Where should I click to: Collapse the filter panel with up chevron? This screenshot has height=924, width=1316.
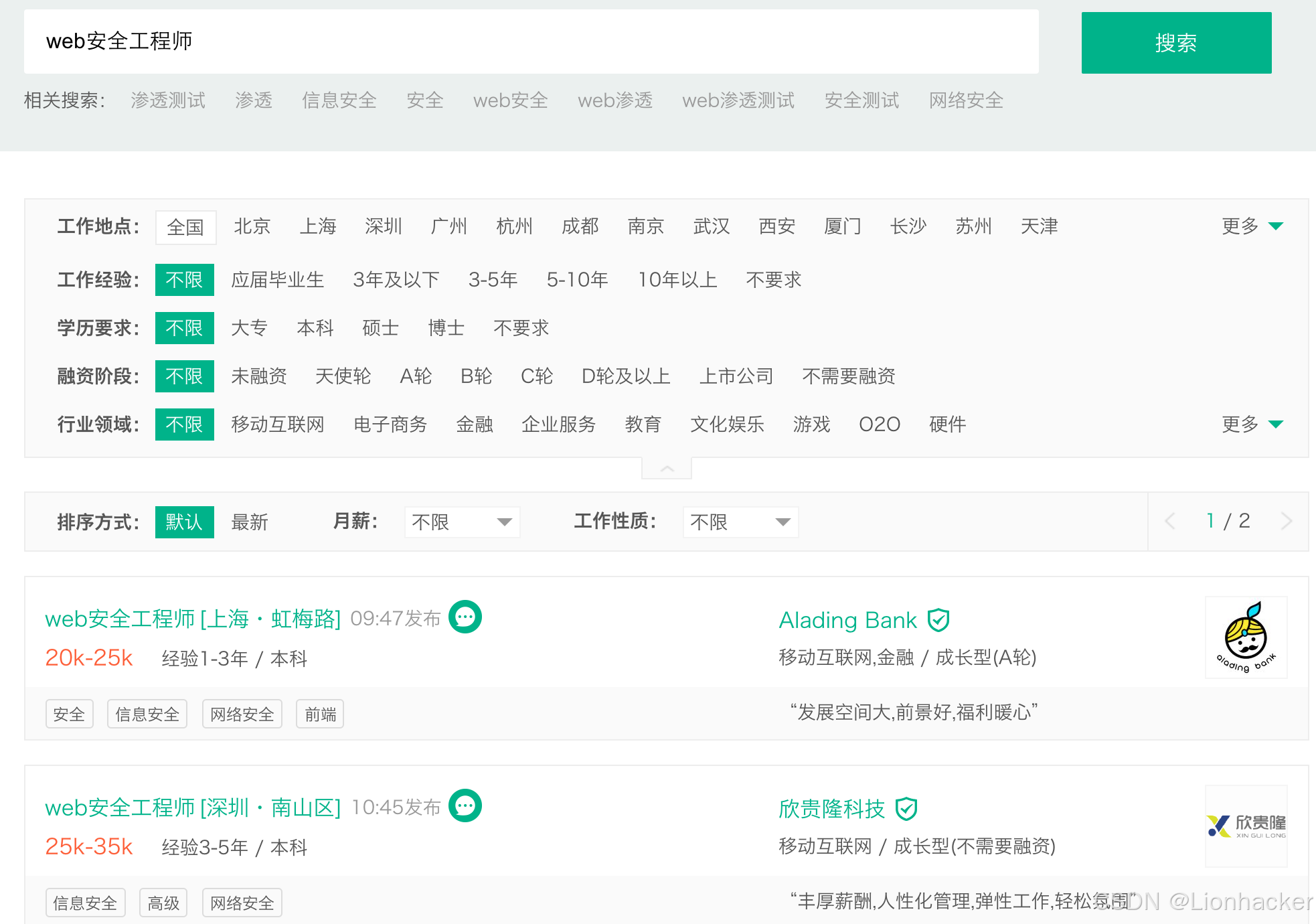(x=667, y=469)
